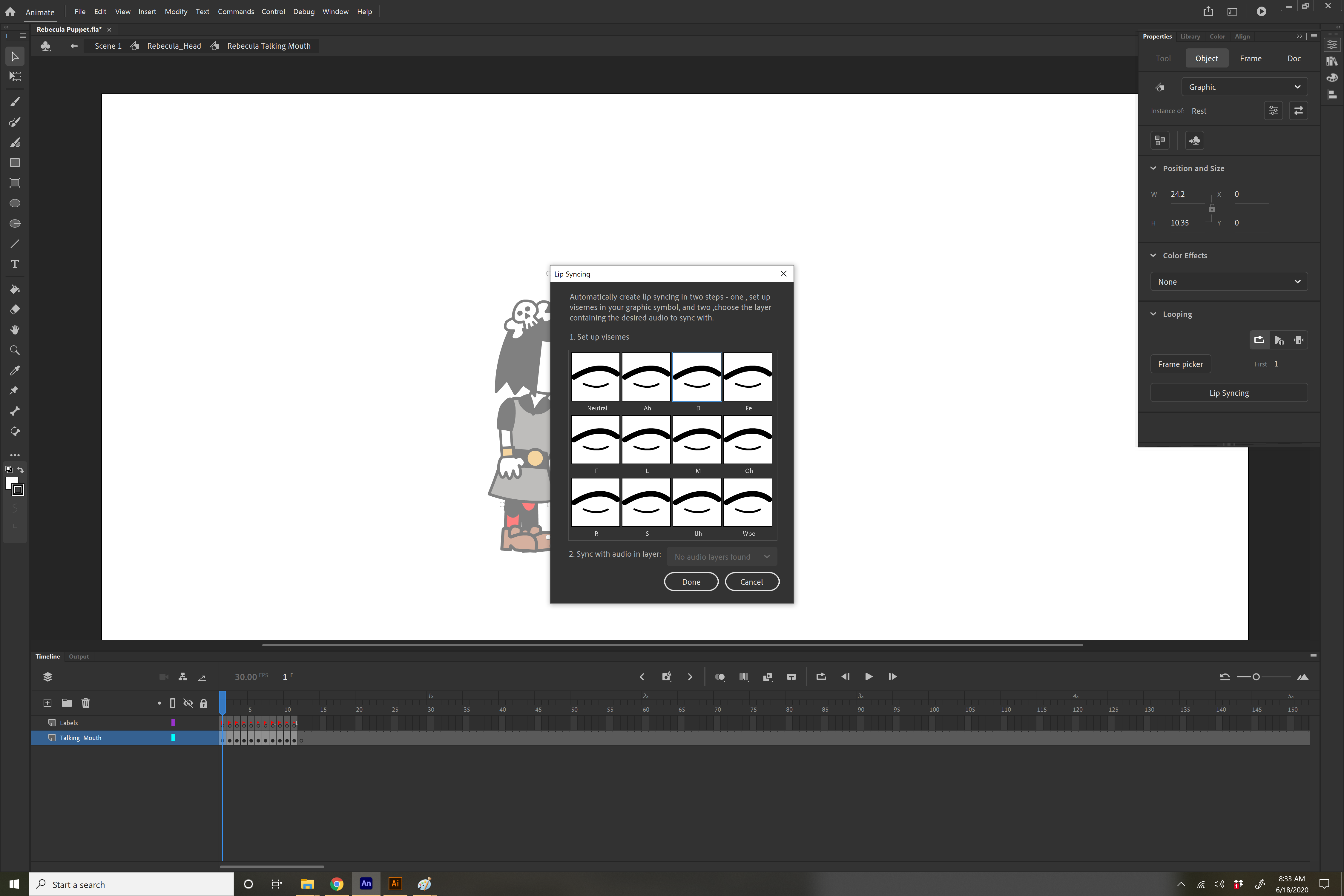The height and width of the screenshot is (896, 1344).
Task: Toggle hide all layers eye icon
Action: tap(188, 703)
